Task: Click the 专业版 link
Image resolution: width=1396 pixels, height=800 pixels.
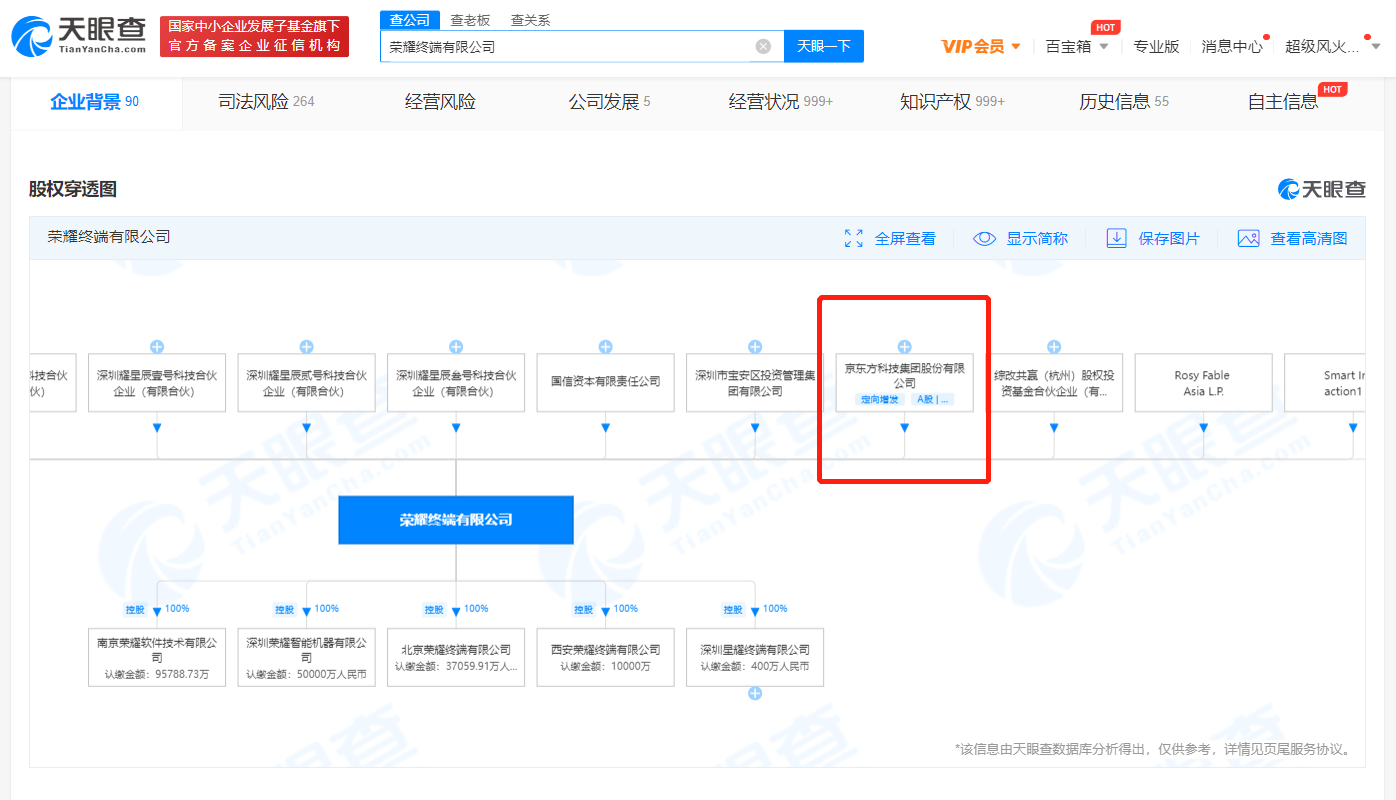Action: 1156,46
